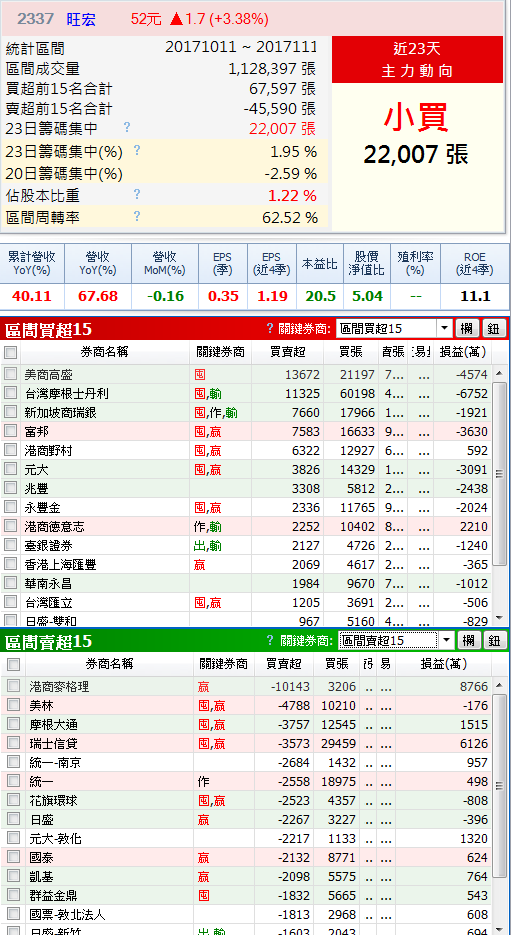Sort sell table by 券商名稱 column

[x=110, y=664]
